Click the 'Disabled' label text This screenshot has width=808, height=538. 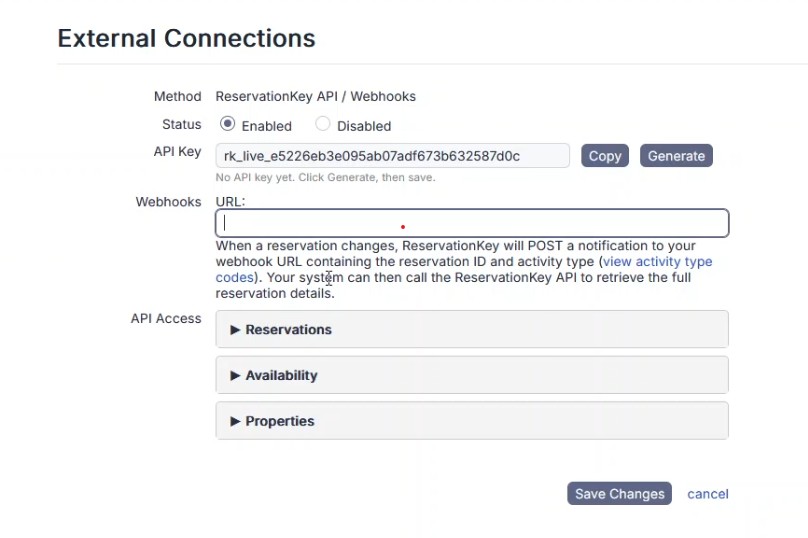pos(364,126)
